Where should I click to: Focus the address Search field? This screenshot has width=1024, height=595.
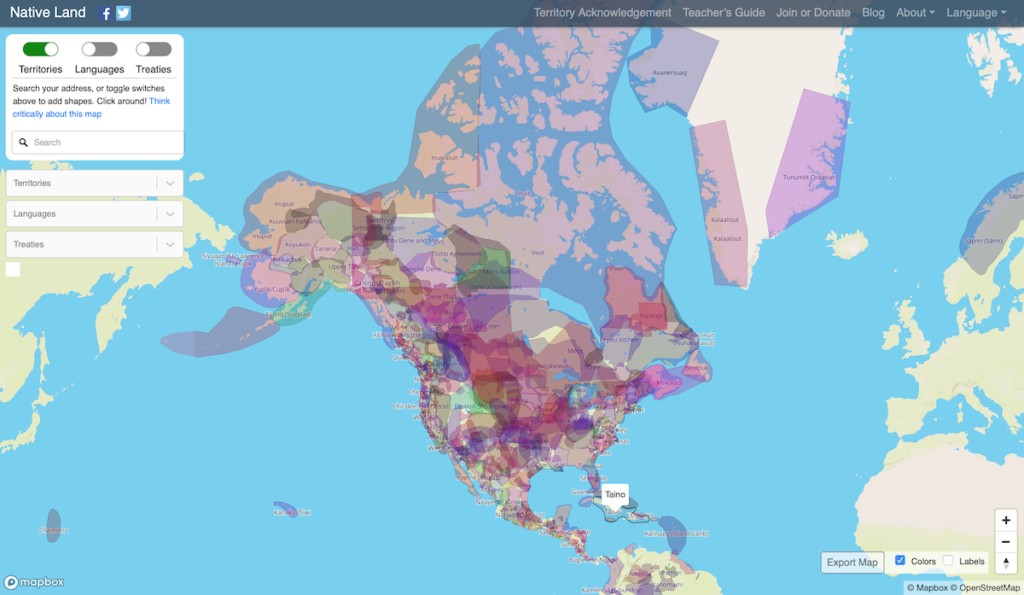98,142
